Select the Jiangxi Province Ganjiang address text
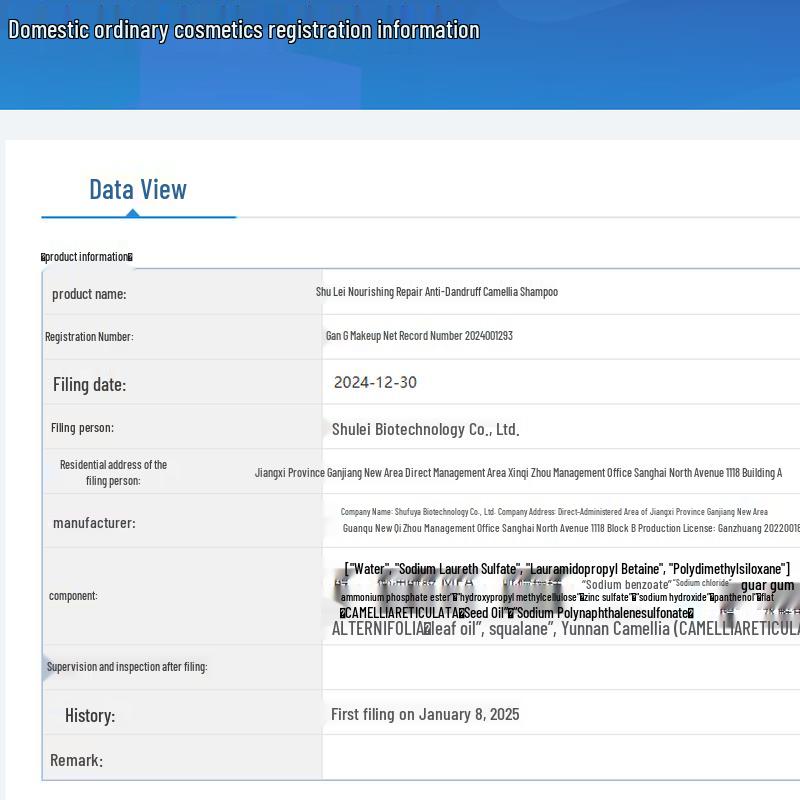 tap(518, 473)
